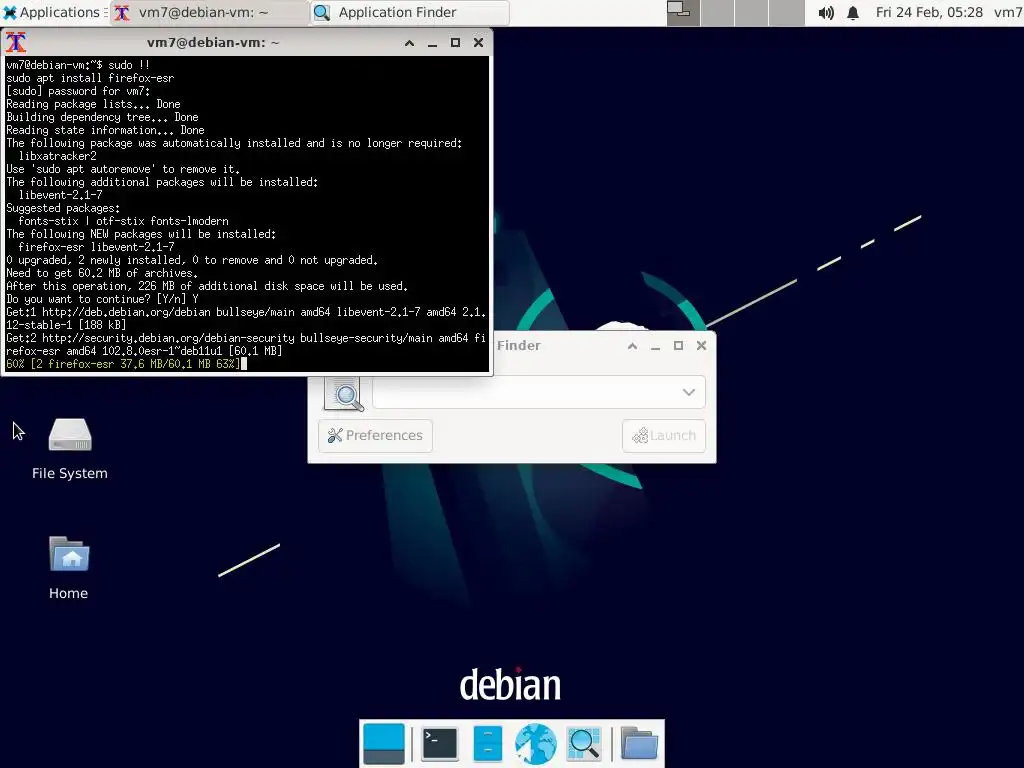Open the vm7 user menu in panel

click(1008, 12)
